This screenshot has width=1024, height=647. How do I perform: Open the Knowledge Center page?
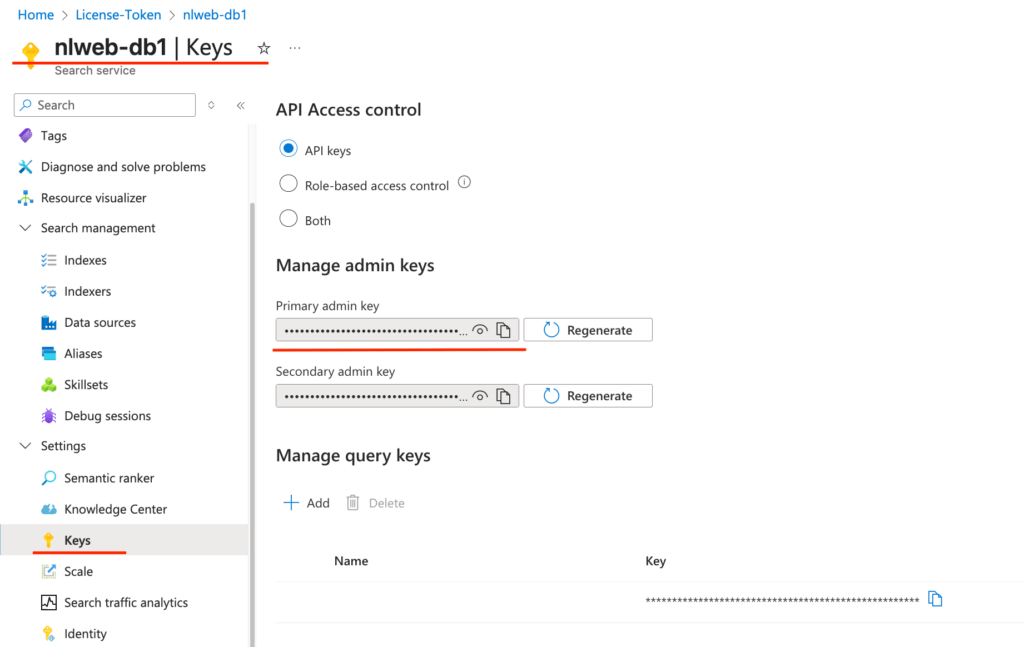pyautogui.click(x=116, y=509)
